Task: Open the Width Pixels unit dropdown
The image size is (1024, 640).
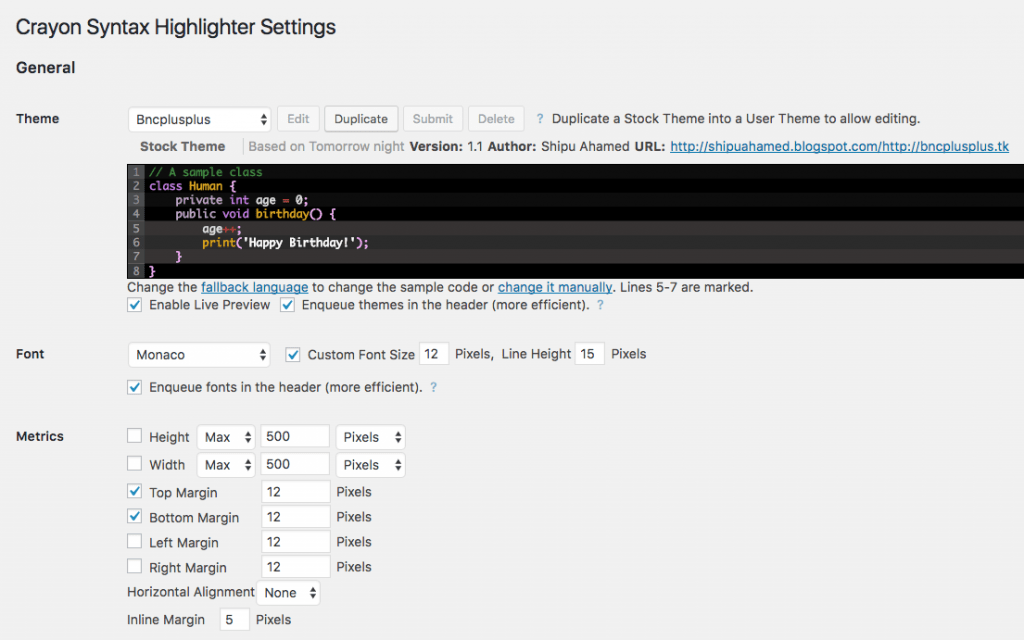Action: pos(370,465)
